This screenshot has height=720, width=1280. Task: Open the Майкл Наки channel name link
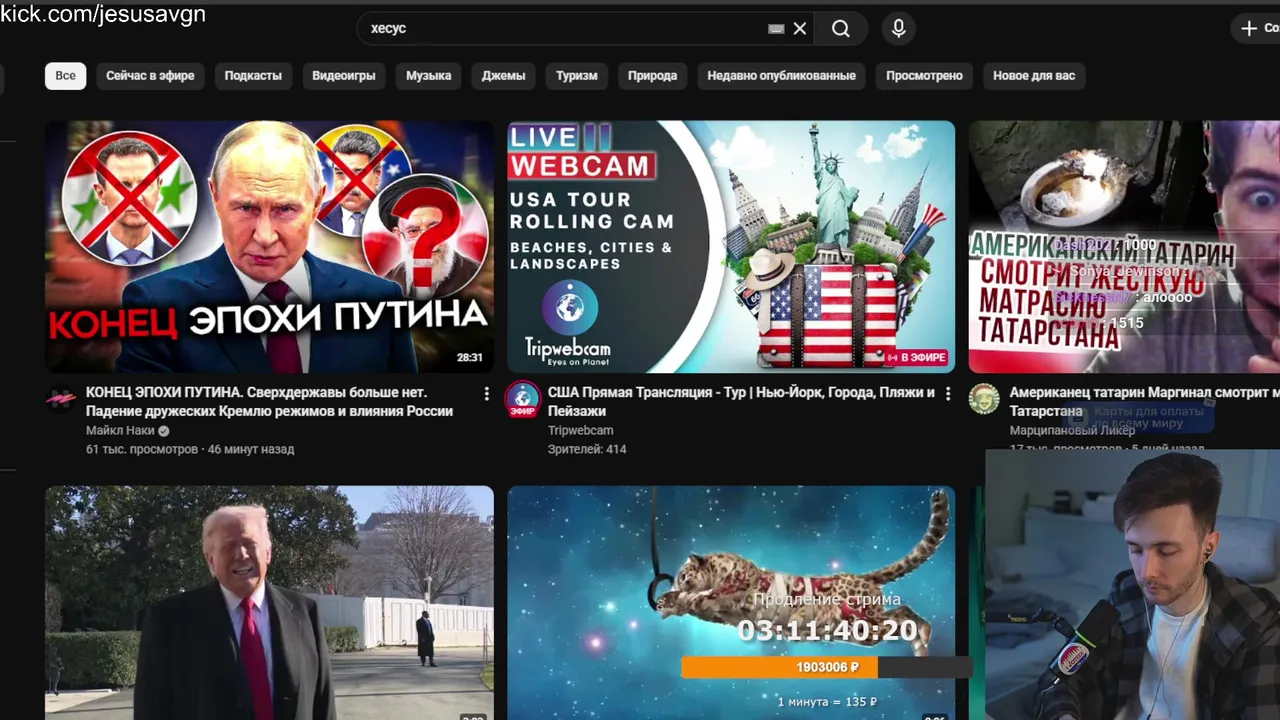pyautogui.click(x=120, y=431)
